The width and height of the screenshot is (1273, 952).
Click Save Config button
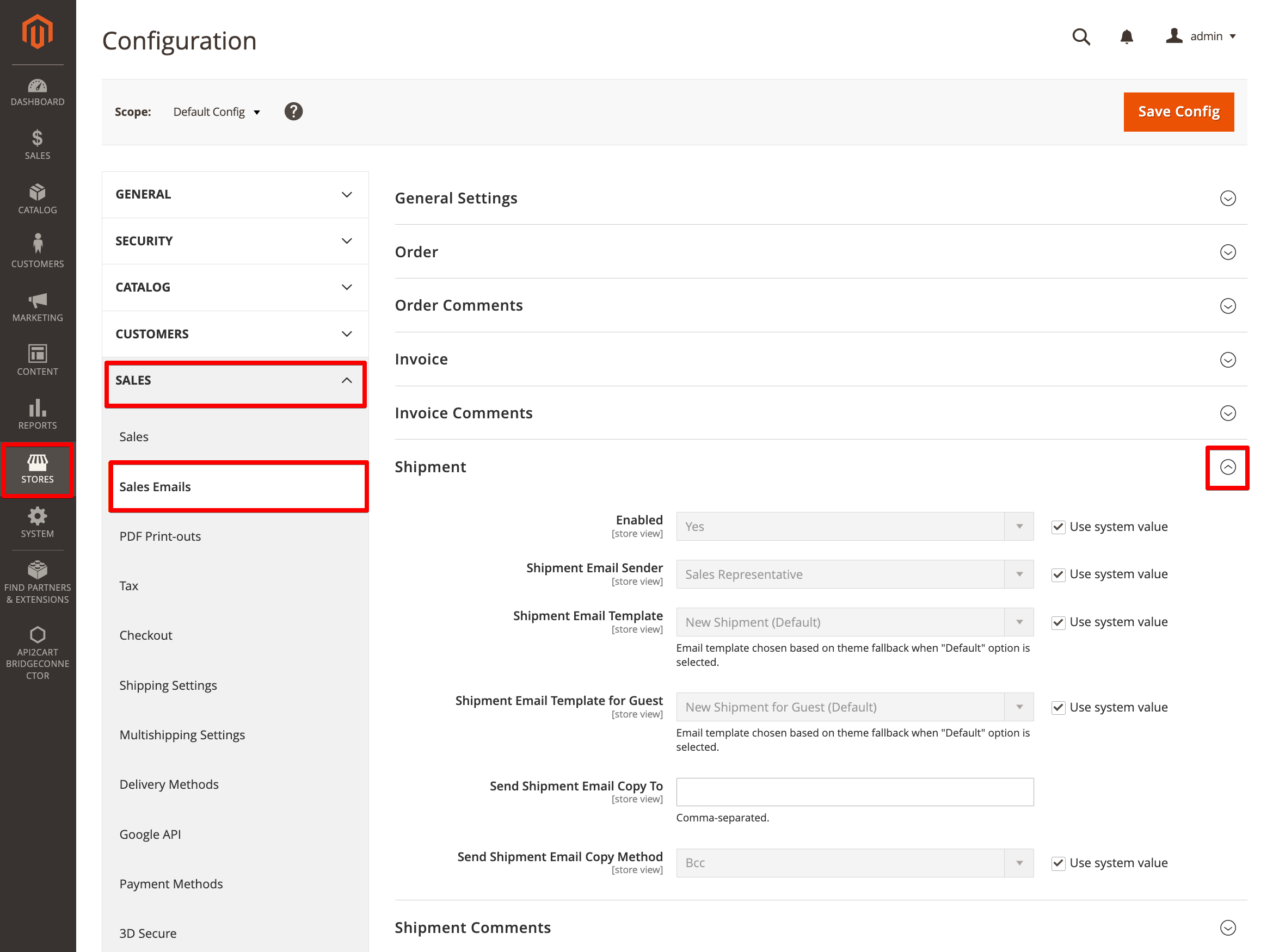pyautogui.click(x=1179, y=111)
